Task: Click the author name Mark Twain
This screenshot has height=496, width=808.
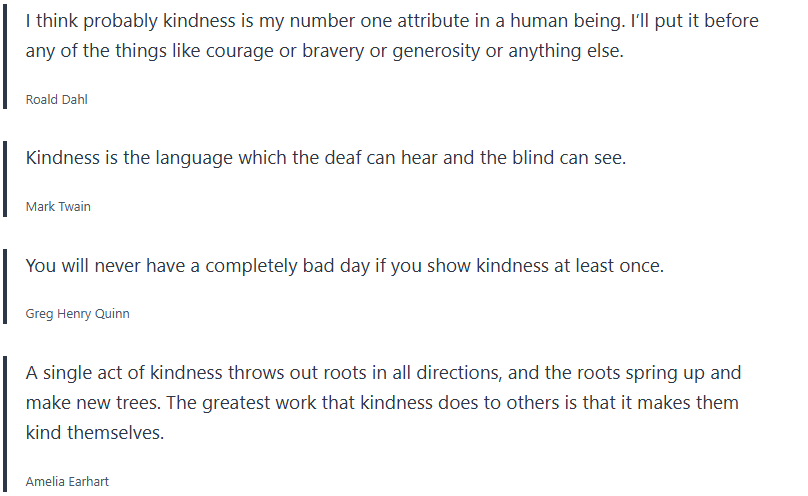Action: point(58,207)
